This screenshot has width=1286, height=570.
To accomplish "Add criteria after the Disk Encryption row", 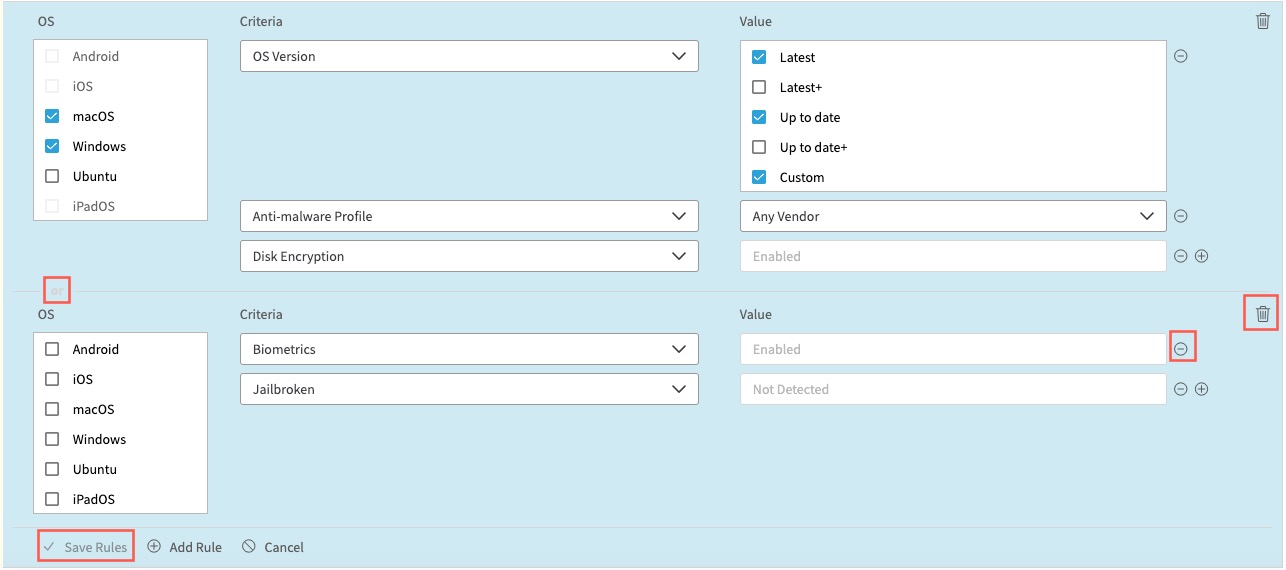I will tap(1202, 256).
